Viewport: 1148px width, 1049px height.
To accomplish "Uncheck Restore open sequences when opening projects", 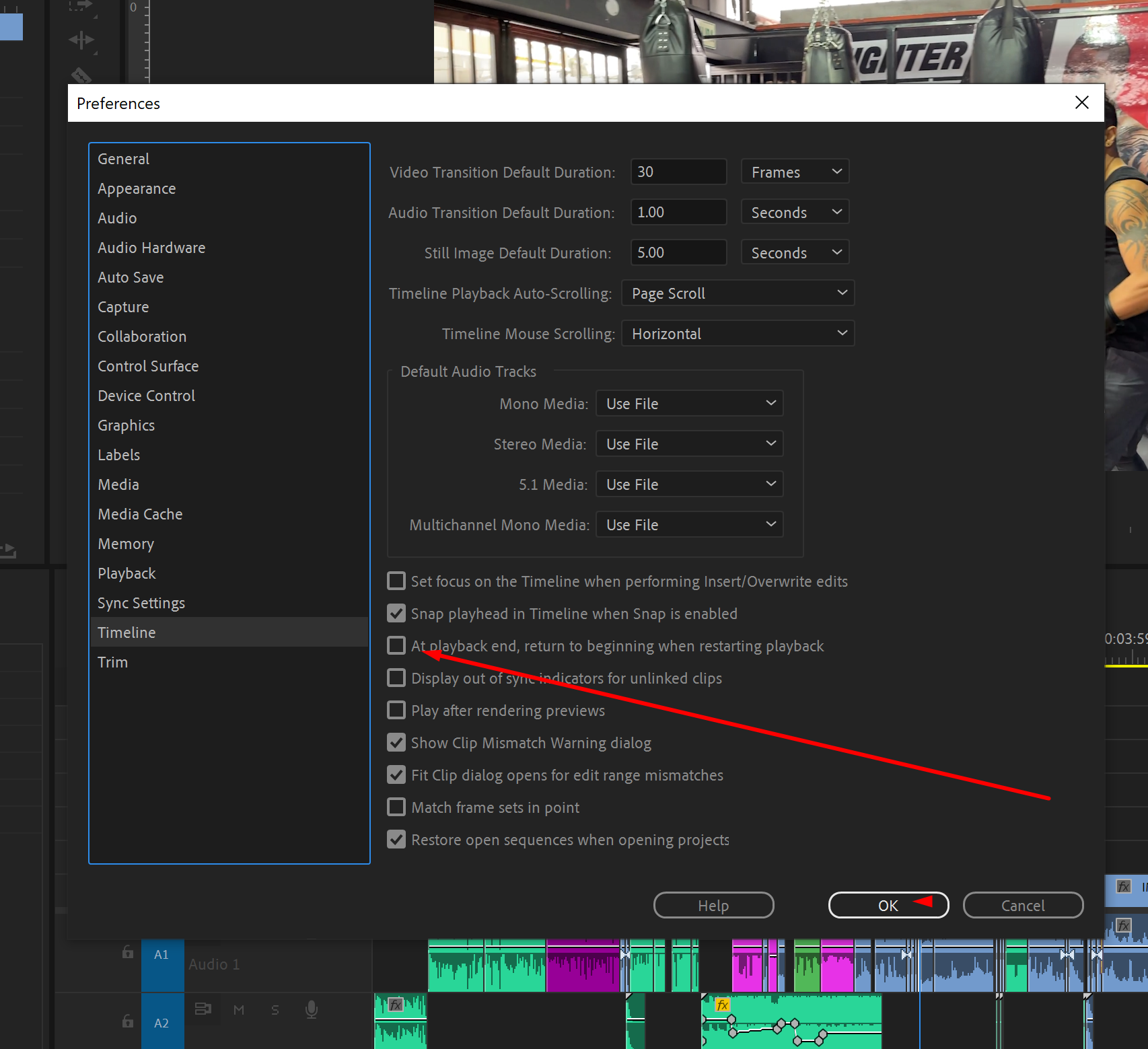I will pos(396,839).
